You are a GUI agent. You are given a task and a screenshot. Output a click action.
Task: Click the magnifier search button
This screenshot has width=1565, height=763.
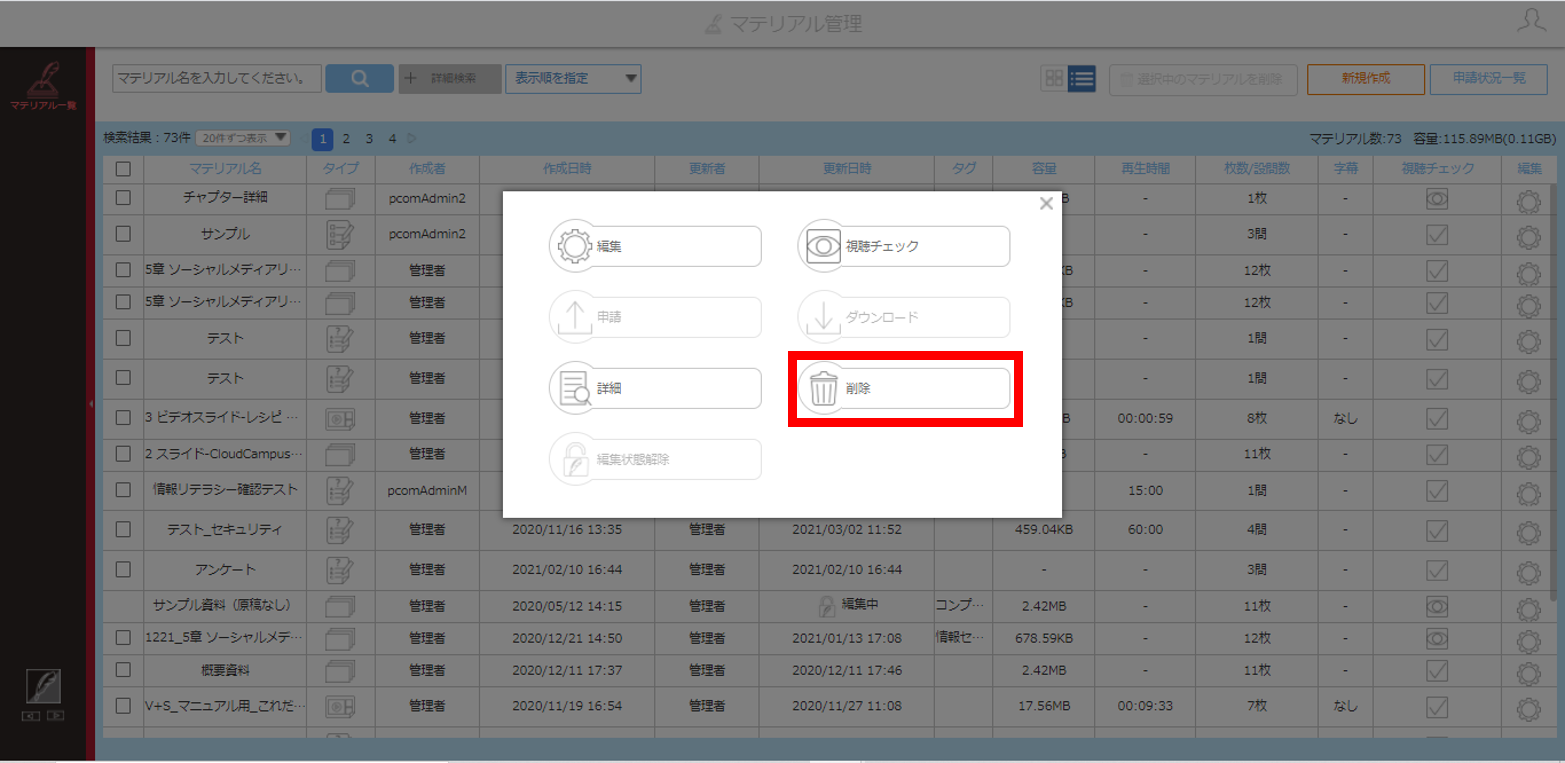(x=360, y=78)
